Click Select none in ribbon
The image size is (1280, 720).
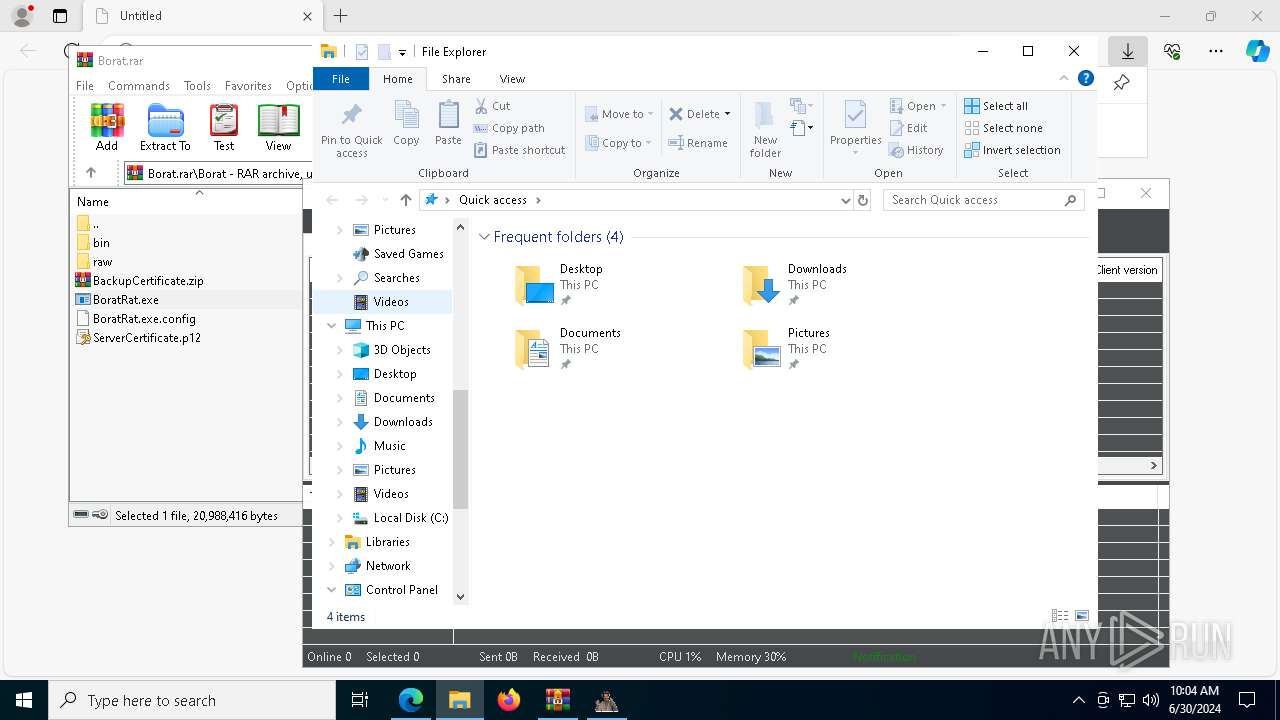pyautogui.click(x=1003, y=128)
